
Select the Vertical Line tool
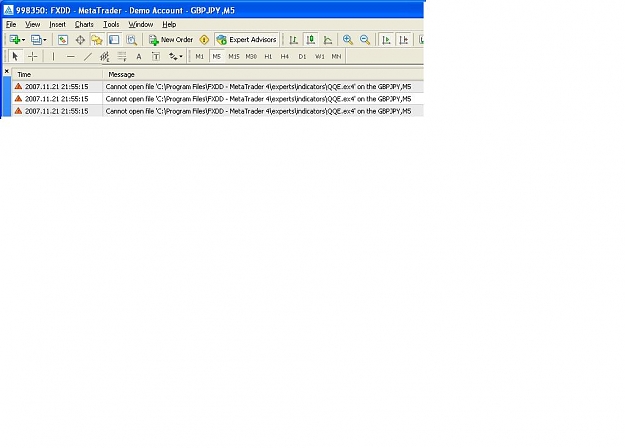click(53, 57)
